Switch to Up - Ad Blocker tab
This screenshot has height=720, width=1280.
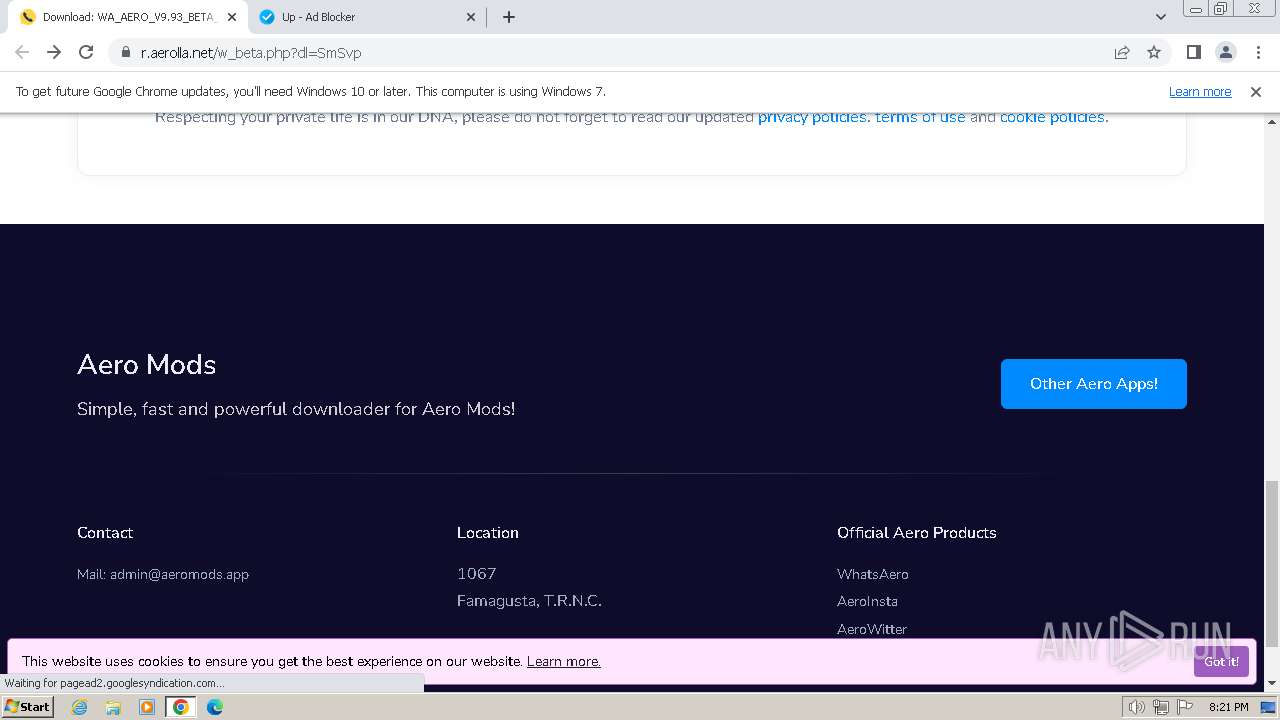[x=366, y=17]
